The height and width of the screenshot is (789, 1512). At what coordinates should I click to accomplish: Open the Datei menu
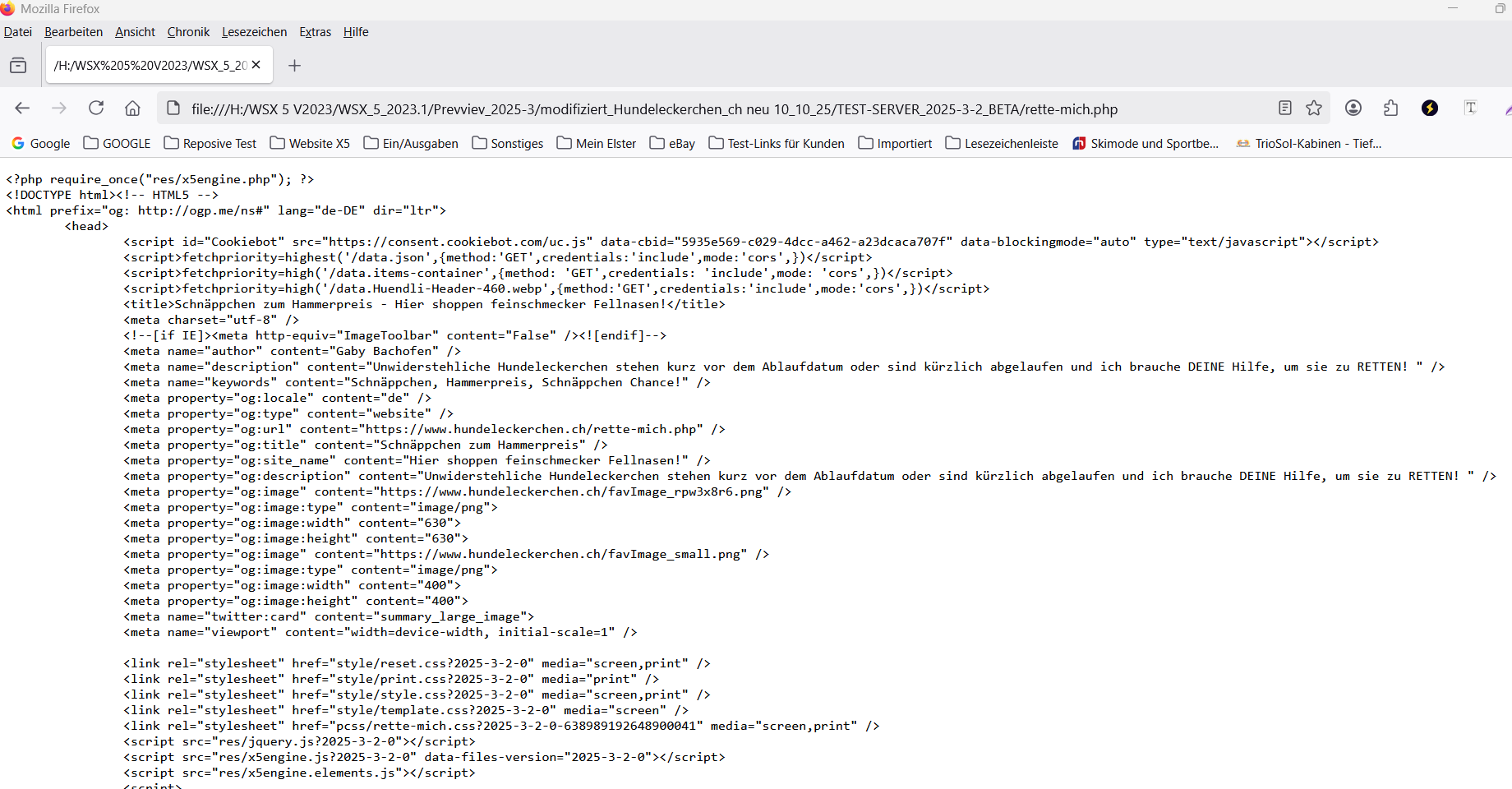point(18,32)
